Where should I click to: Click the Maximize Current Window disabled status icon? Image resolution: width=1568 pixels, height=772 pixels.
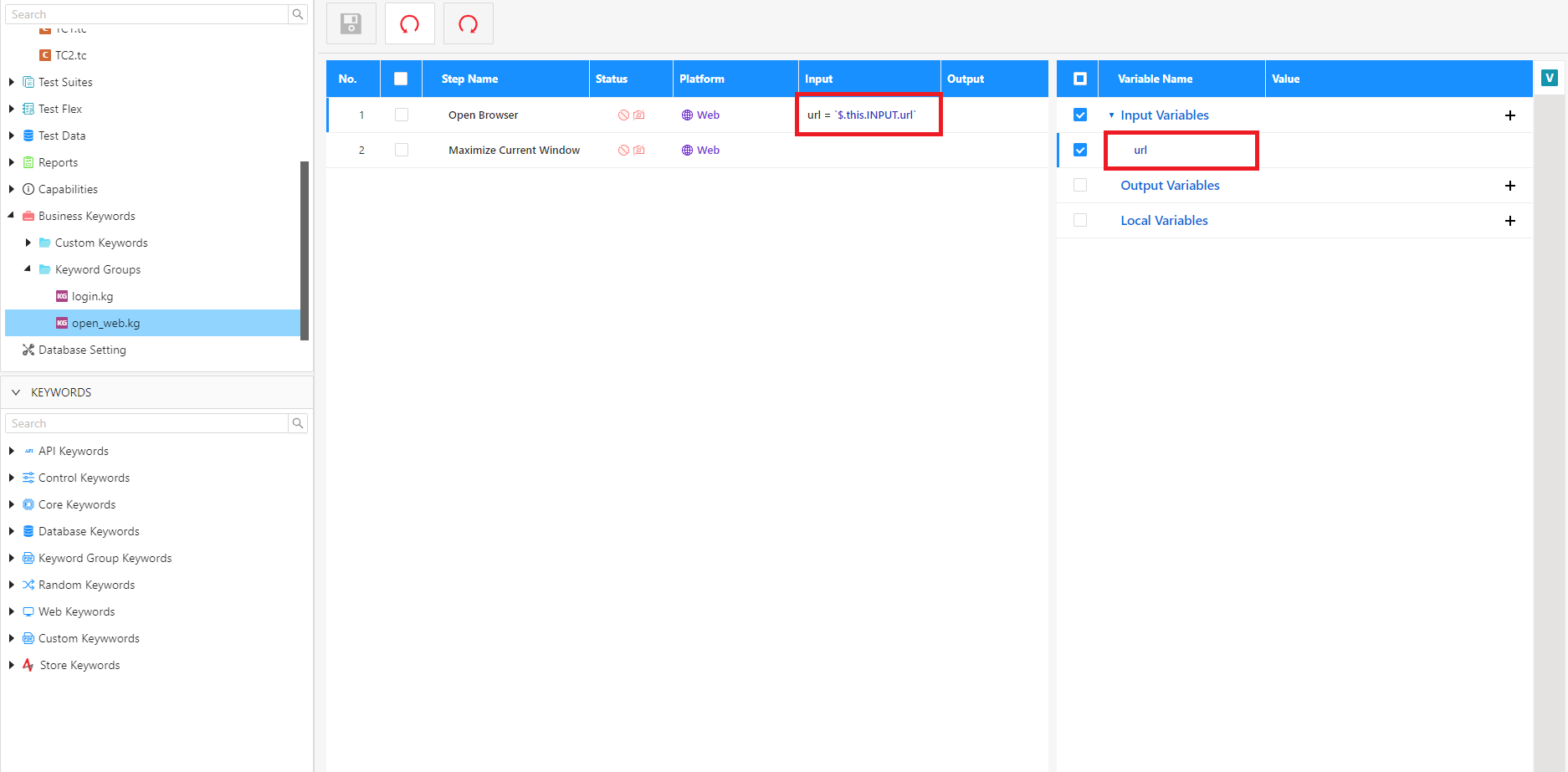(x=623, y=150)
